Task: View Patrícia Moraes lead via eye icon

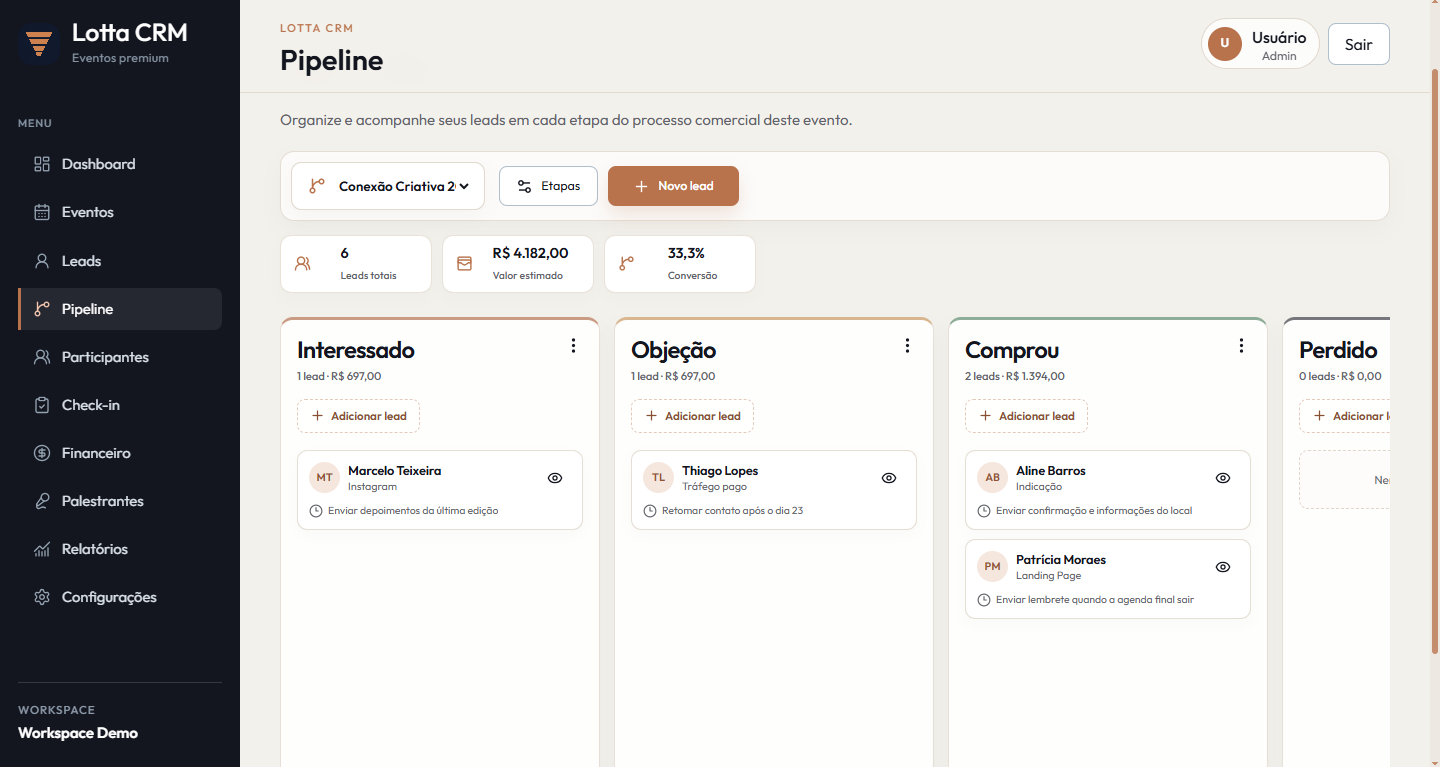Action: 1223,567
